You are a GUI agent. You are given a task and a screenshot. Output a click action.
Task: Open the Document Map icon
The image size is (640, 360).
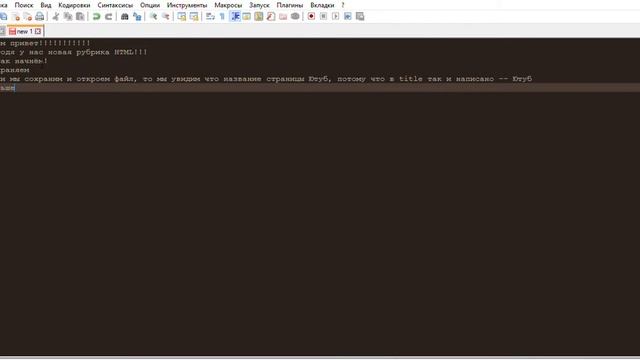[x=259, y=16]
